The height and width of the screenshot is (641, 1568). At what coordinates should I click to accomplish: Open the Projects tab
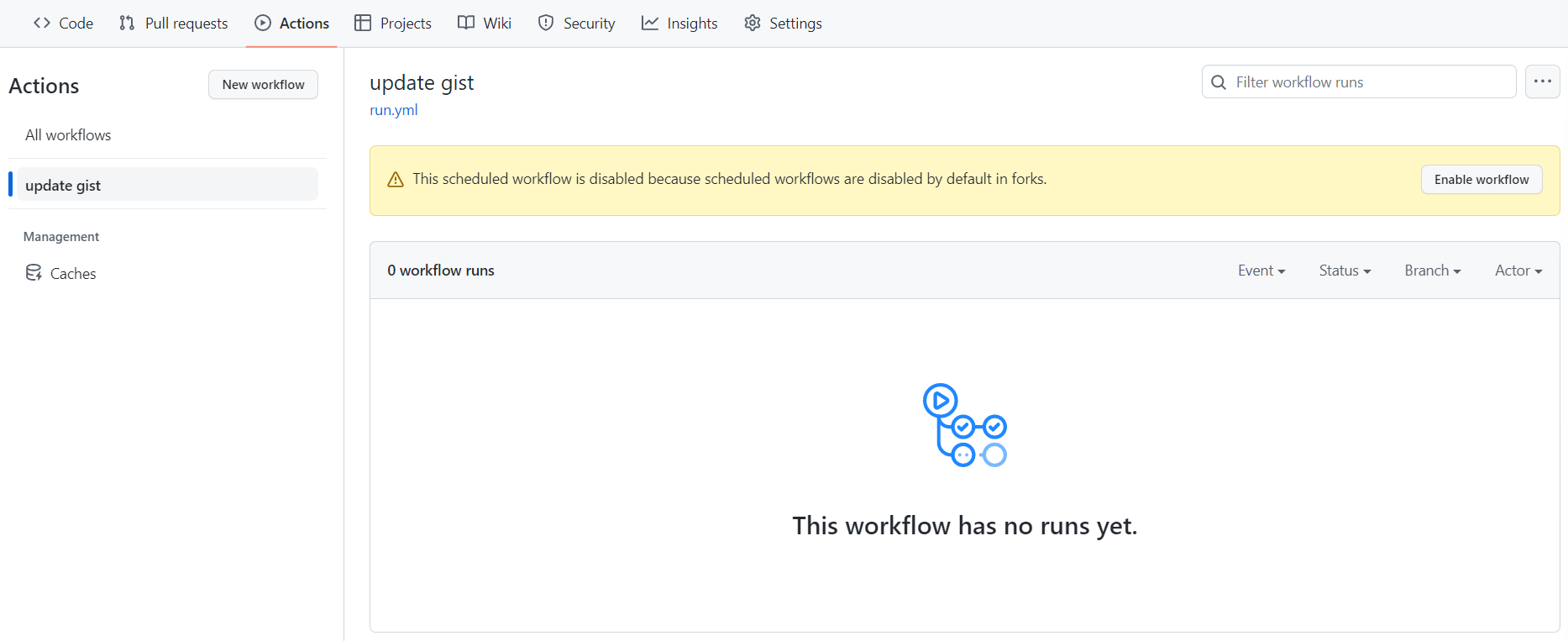coord(393,24)
